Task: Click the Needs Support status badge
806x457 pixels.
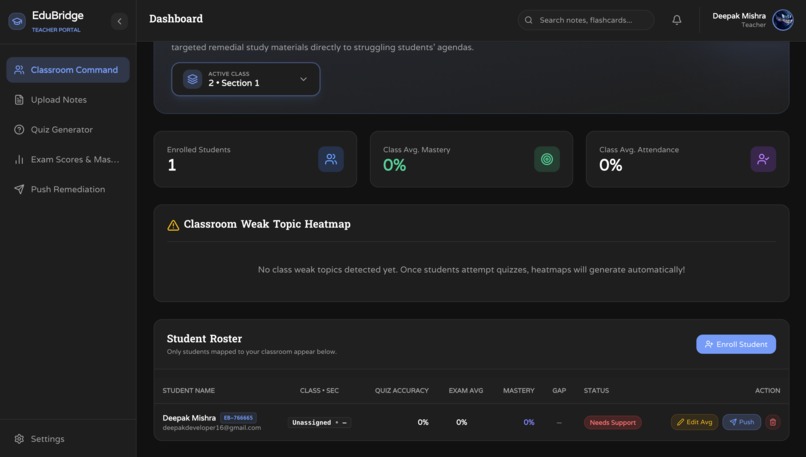Action: (x=612, y=423)
